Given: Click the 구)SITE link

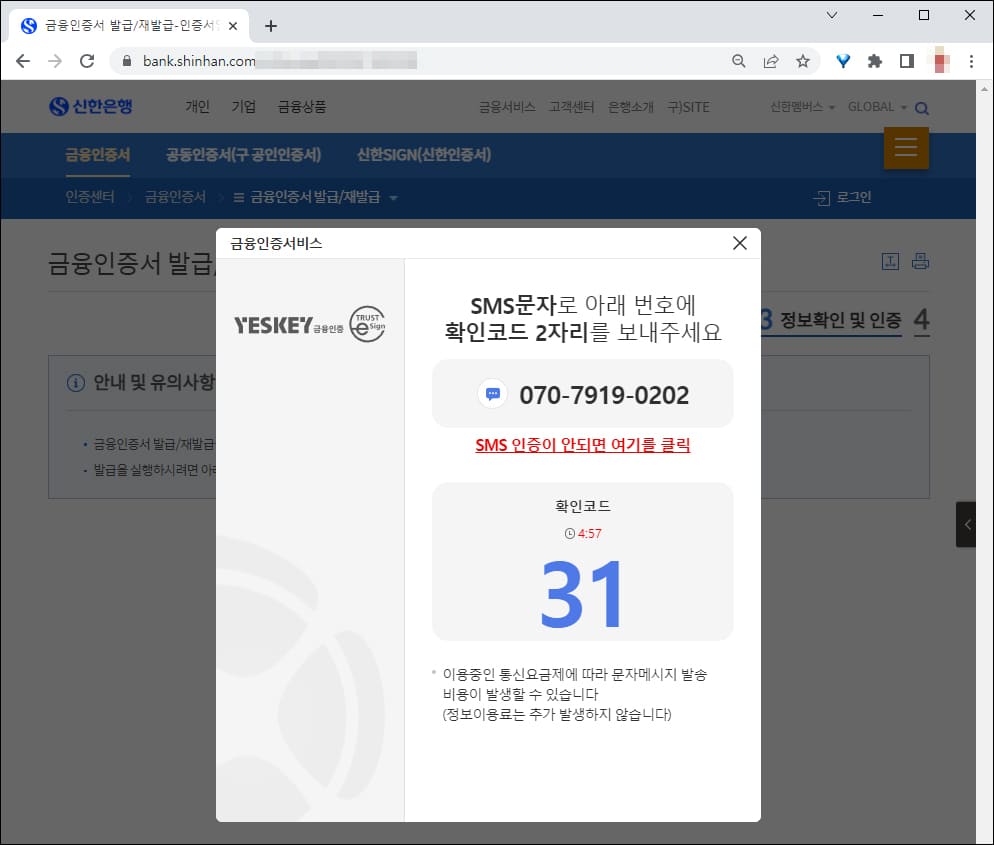Looking at the screenshot, I should point(688,107).
